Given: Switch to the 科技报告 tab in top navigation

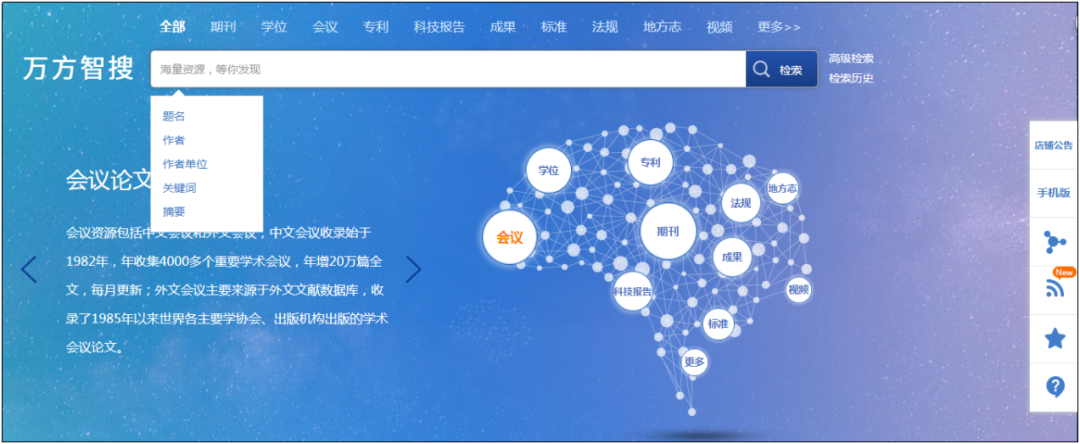Looking at the screenshot, I should pyautogui.click(x=439, y=27).
